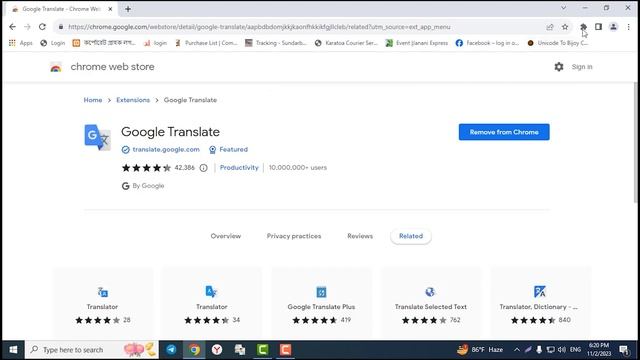640x360 pixels.
Task: Click the star rating of Google Translate
Action: pos(146,168)
